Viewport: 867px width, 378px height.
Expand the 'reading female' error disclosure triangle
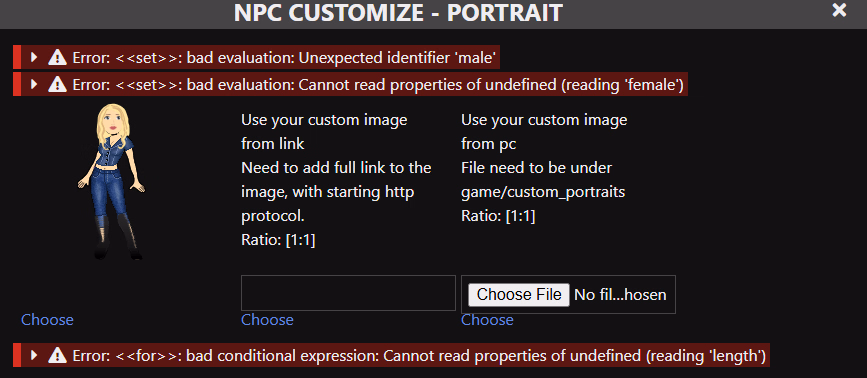tap(34, 85)
